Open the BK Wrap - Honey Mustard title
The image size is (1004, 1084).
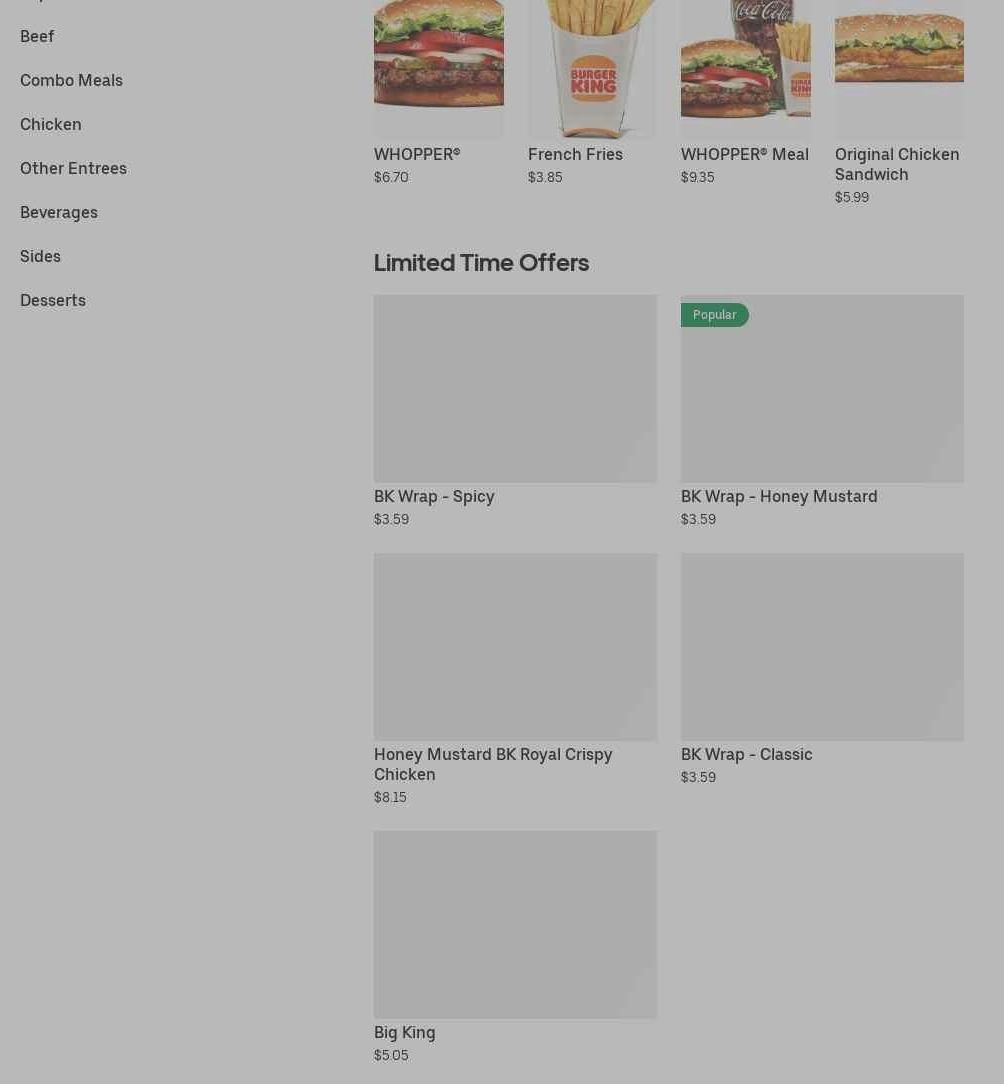779,496
